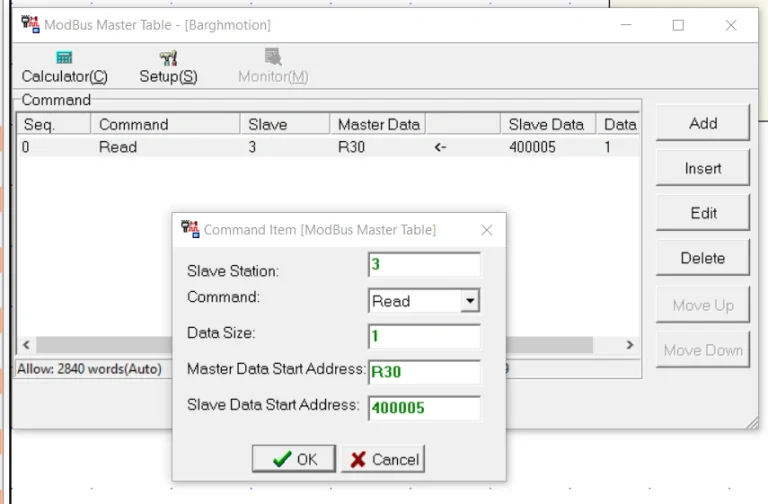Select the R30 master data cell

(351, 147)
